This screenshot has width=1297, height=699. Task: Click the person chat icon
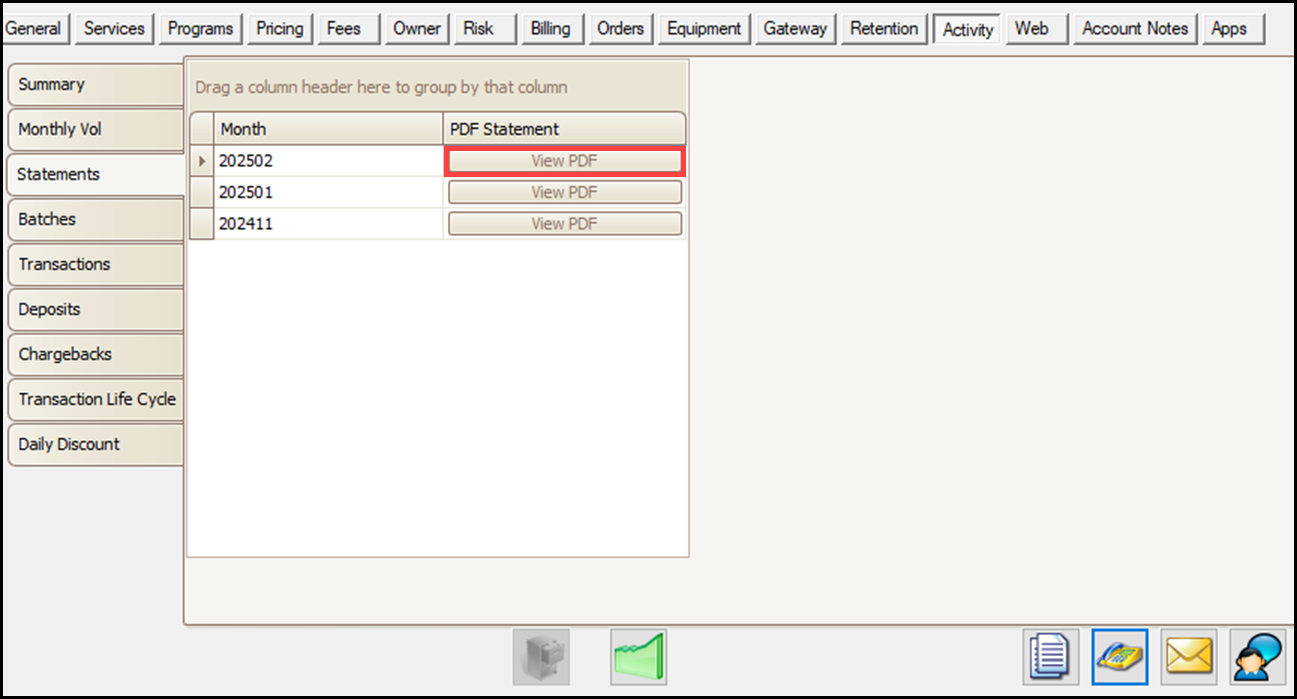(1258, 657)
